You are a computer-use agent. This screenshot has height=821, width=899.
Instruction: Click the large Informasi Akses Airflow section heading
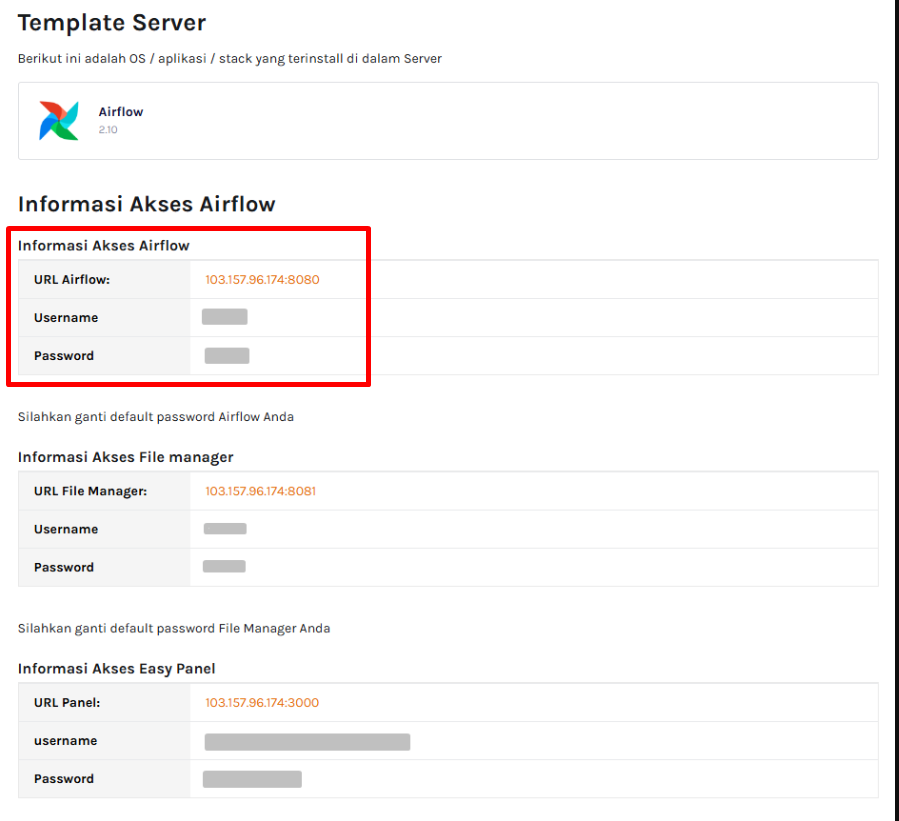click(146, 204)
